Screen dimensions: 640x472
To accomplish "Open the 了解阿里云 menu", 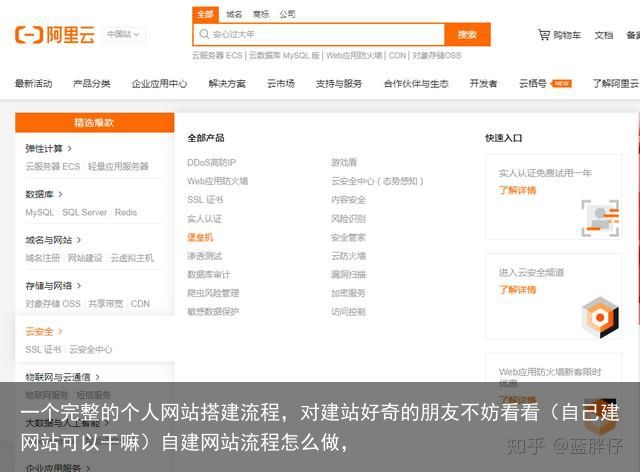I will click(x=616, y=84).
